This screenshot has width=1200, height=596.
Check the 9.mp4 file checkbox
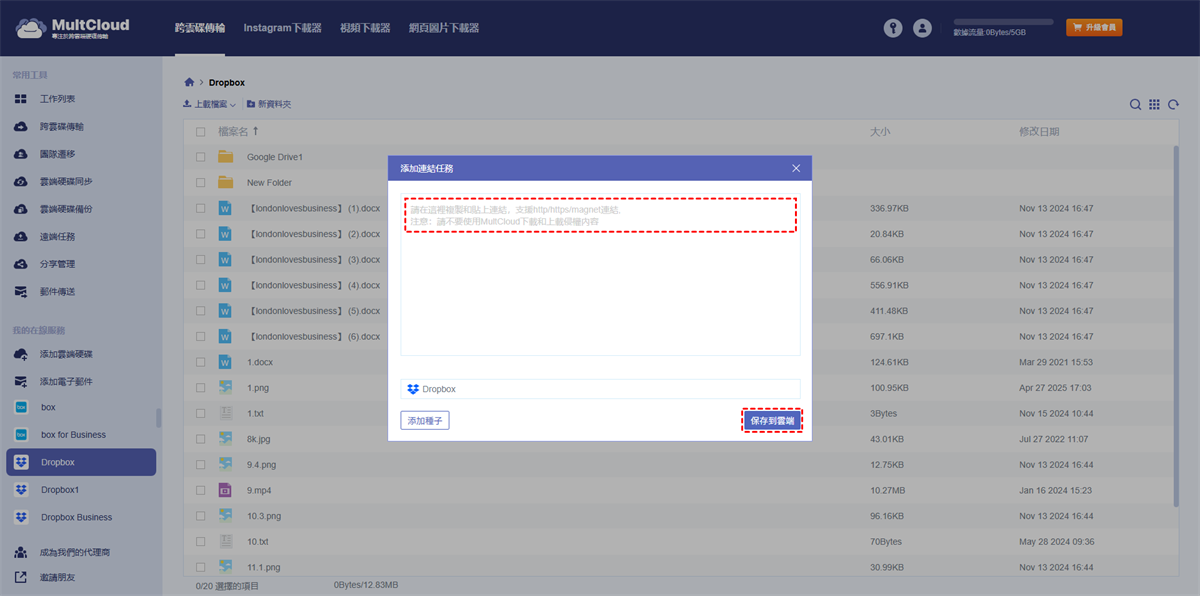click(201, 490)
